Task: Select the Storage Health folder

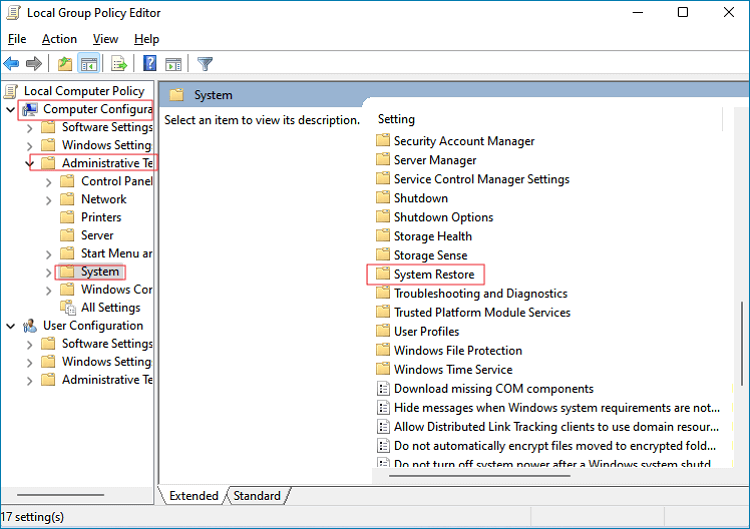Action: pyautogui.click(x=433, y=236)
